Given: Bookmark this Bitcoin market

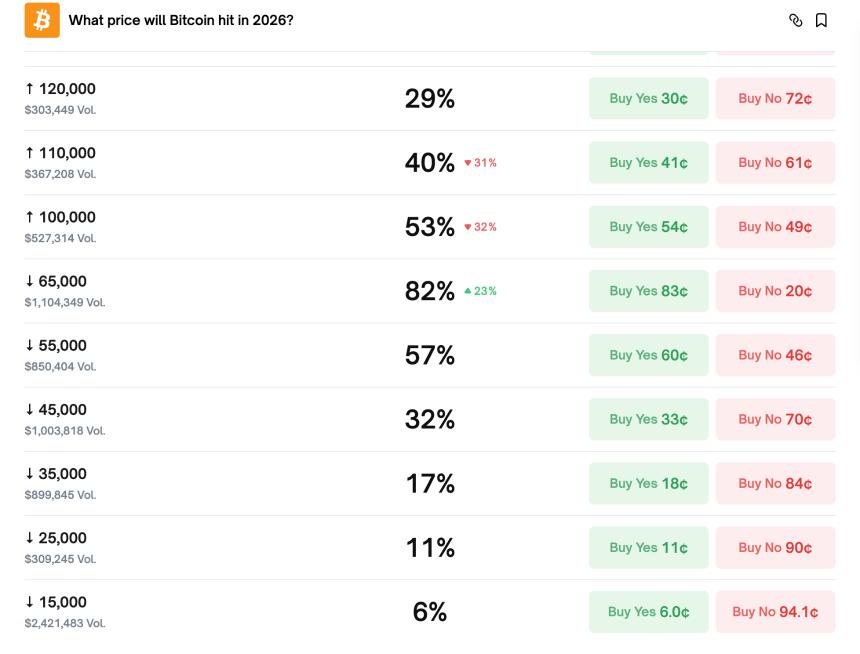Looking at the screenshot, I should tap(821, 20).
